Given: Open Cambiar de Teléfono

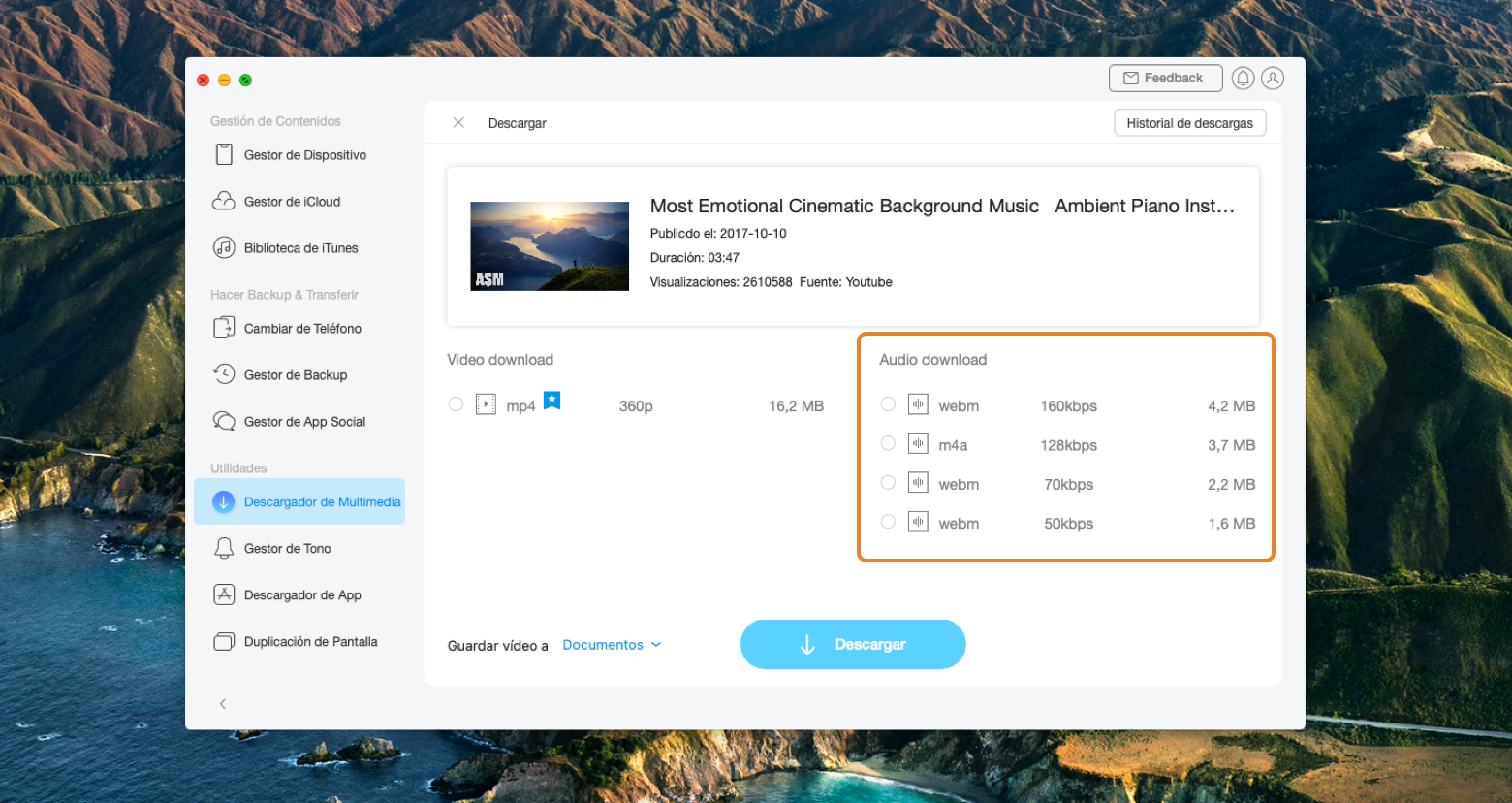Looking at the screenshot, I should [299, 328].
